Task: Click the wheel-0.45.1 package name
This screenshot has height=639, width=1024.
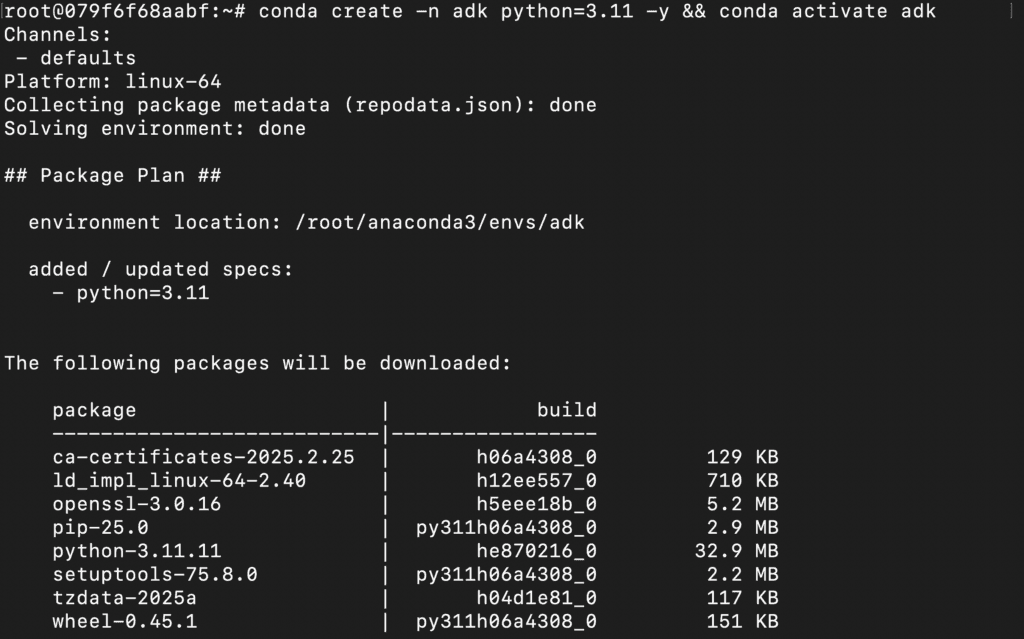Action: [124, 621]
